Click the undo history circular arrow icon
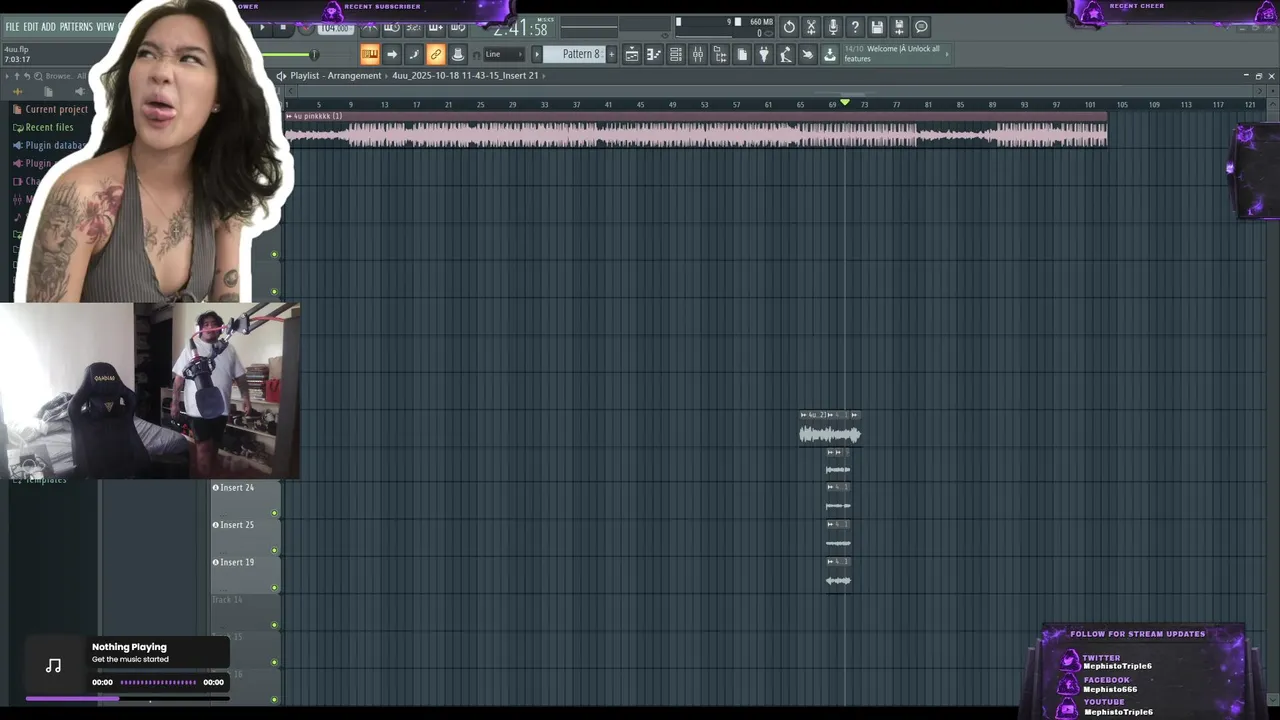The image size is (1280, 720). pyautogui.click(x=789, y=27)
